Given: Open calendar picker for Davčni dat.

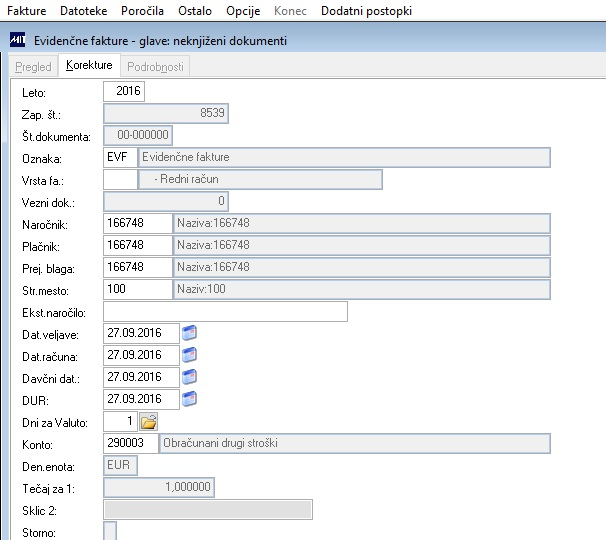Looking at the screenshot, I should [x=189, y=377].
